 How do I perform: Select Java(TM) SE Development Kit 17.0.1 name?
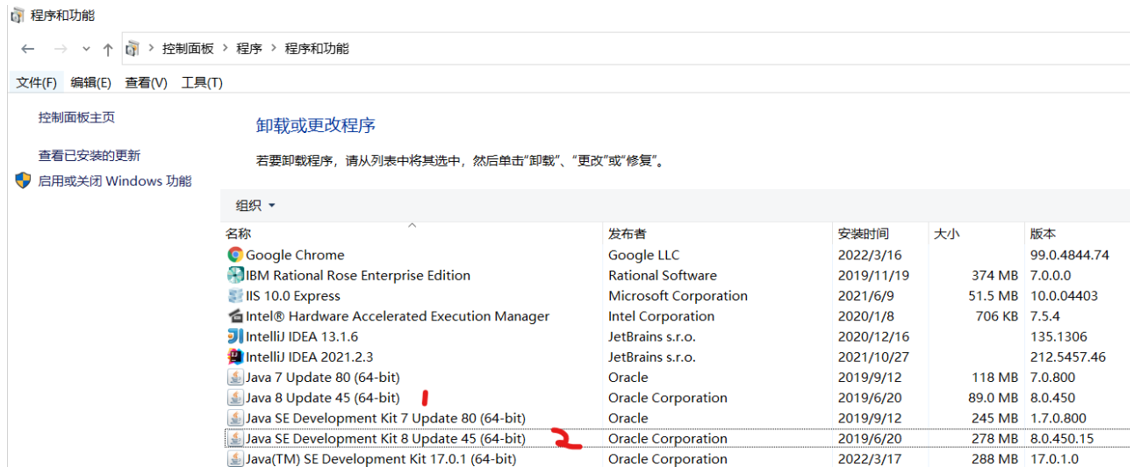(381, 459)
